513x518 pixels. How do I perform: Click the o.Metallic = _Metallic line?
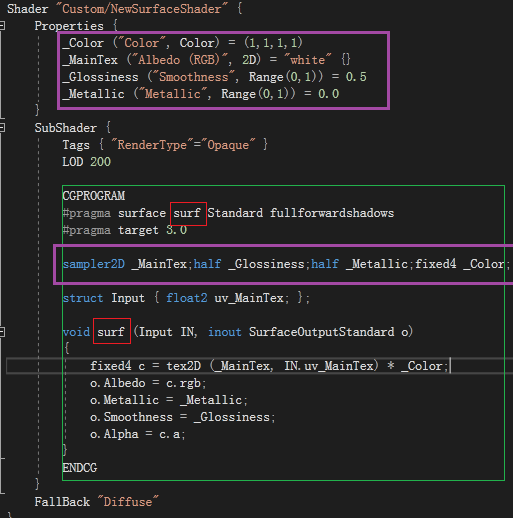click(169, 400)
